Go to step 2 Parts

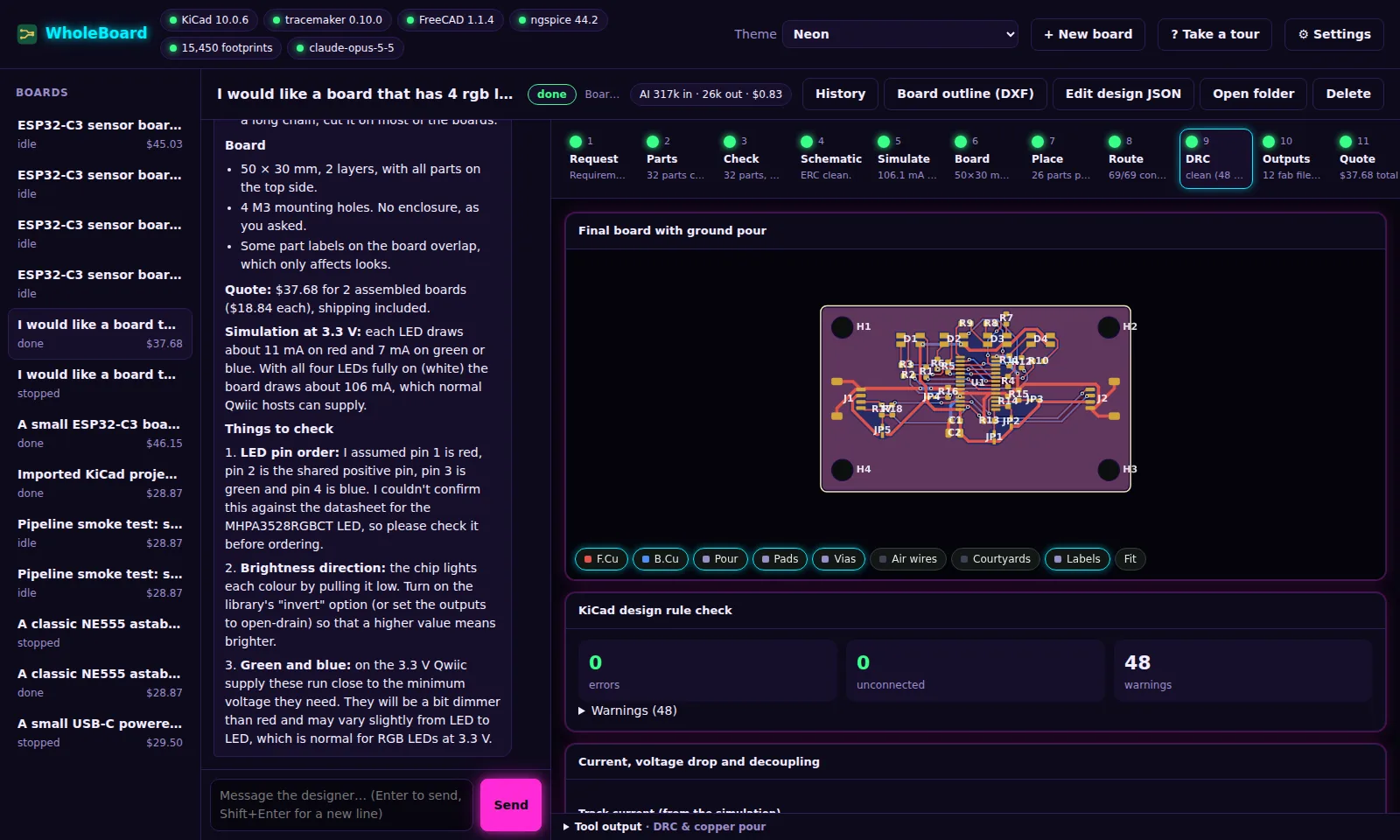click(x=676, y=157)
